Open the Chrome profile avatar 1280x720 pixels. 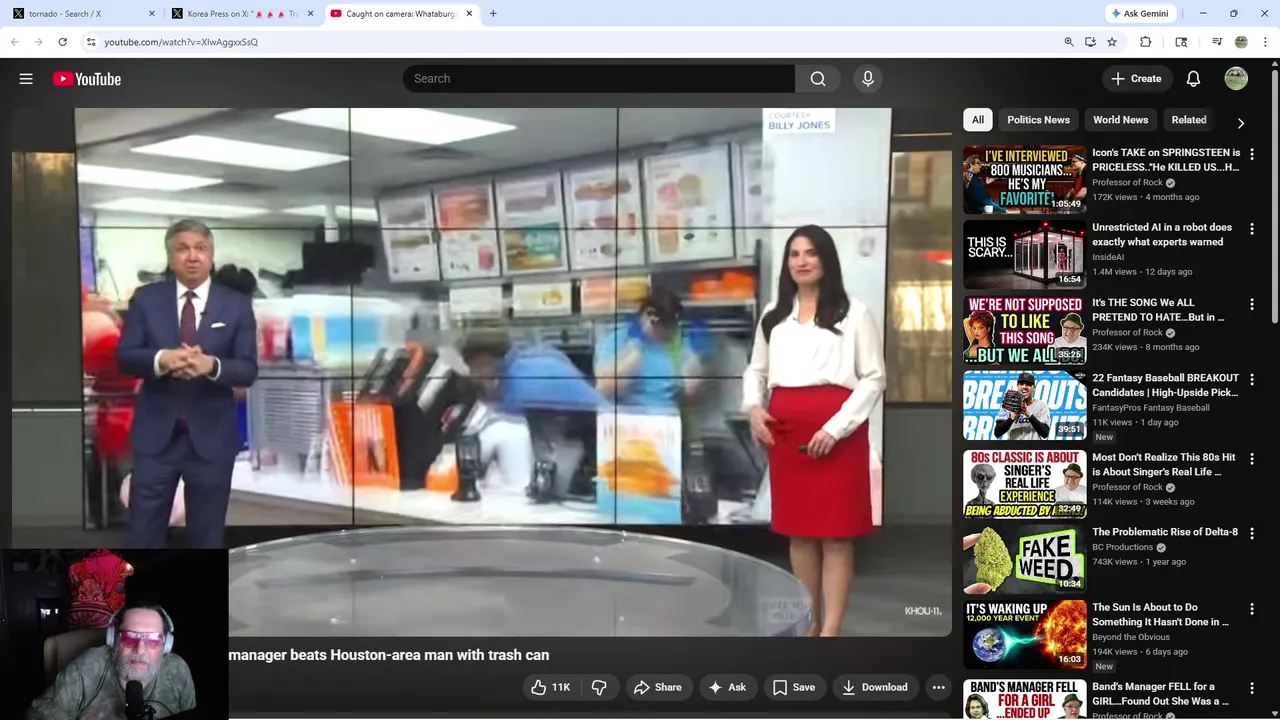(x=1241, y=42)
